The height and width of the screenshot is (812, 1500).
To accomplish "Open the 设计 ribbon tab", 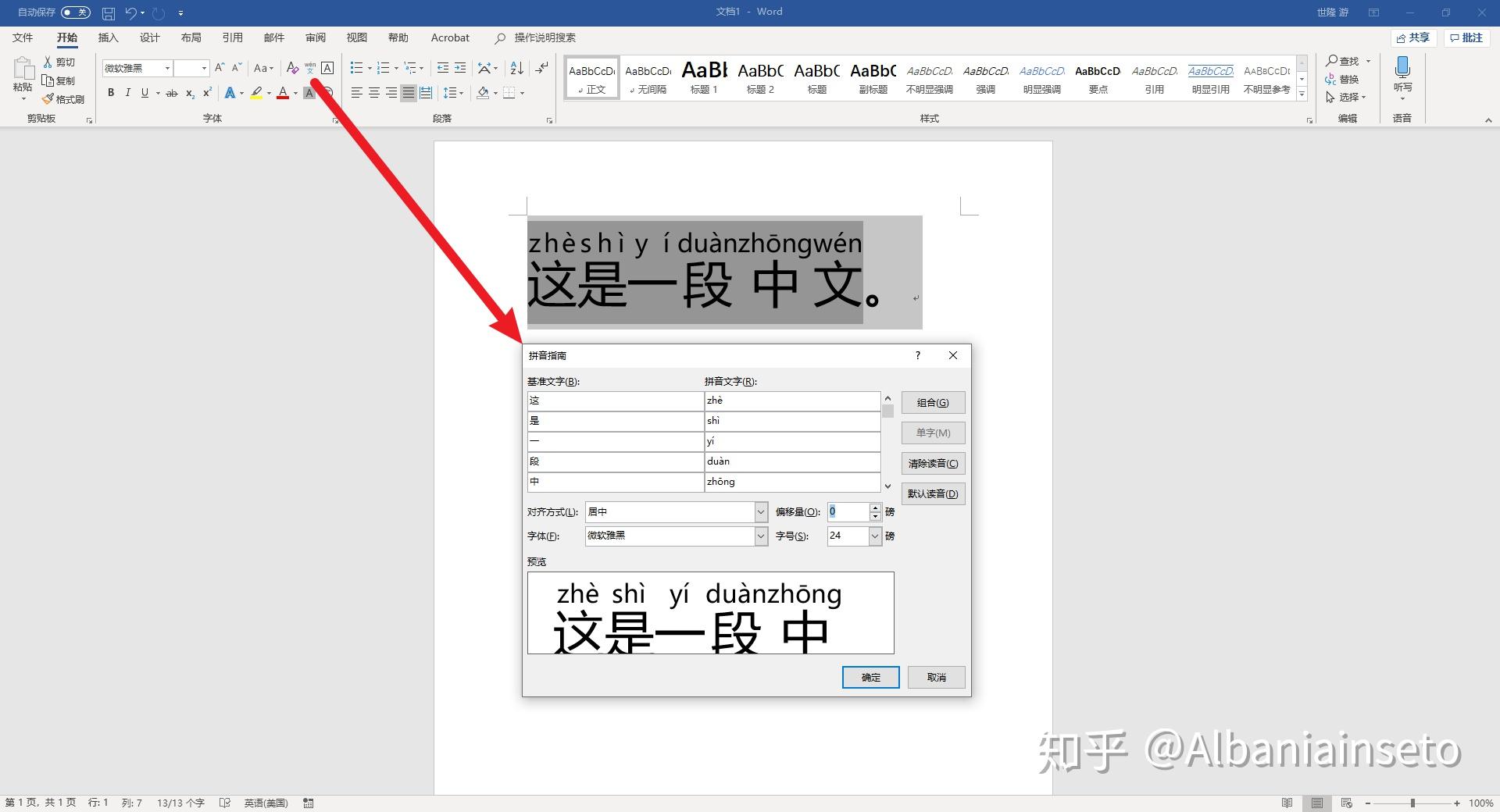I will (x=149, y=37).
